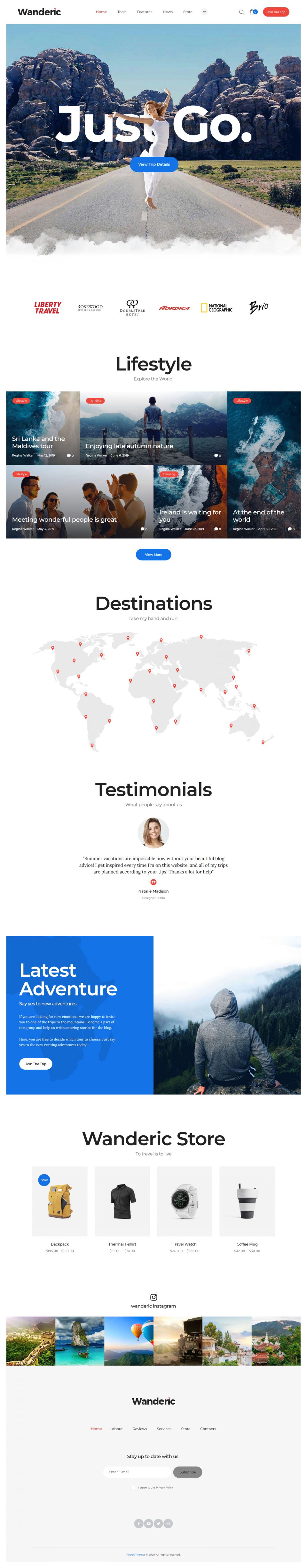This screenshot has width=307, height=1568.
Task: Open the Instagram icon in footer social row
Action: point(169,1523)
